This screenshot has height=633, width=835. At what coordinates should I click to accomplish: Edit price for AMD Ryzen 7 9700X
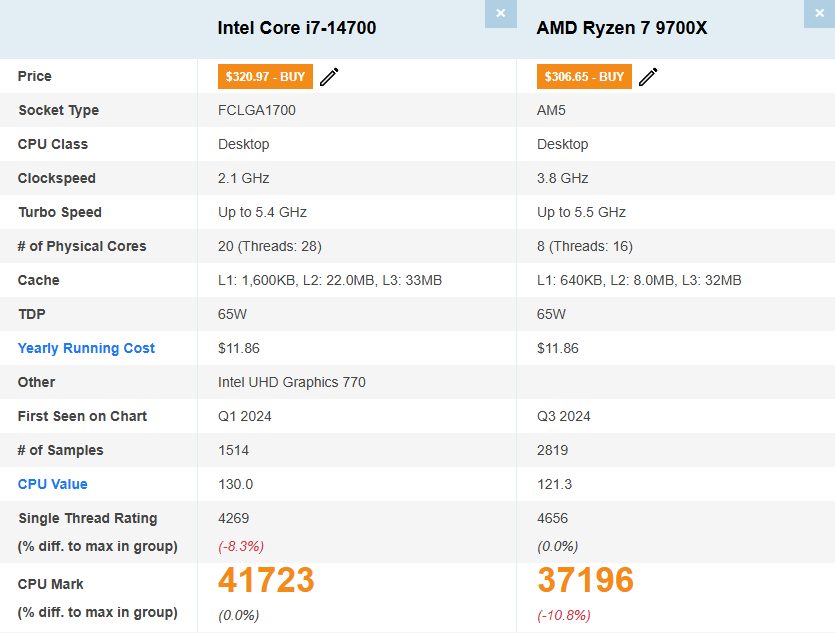tap(648, 77)
